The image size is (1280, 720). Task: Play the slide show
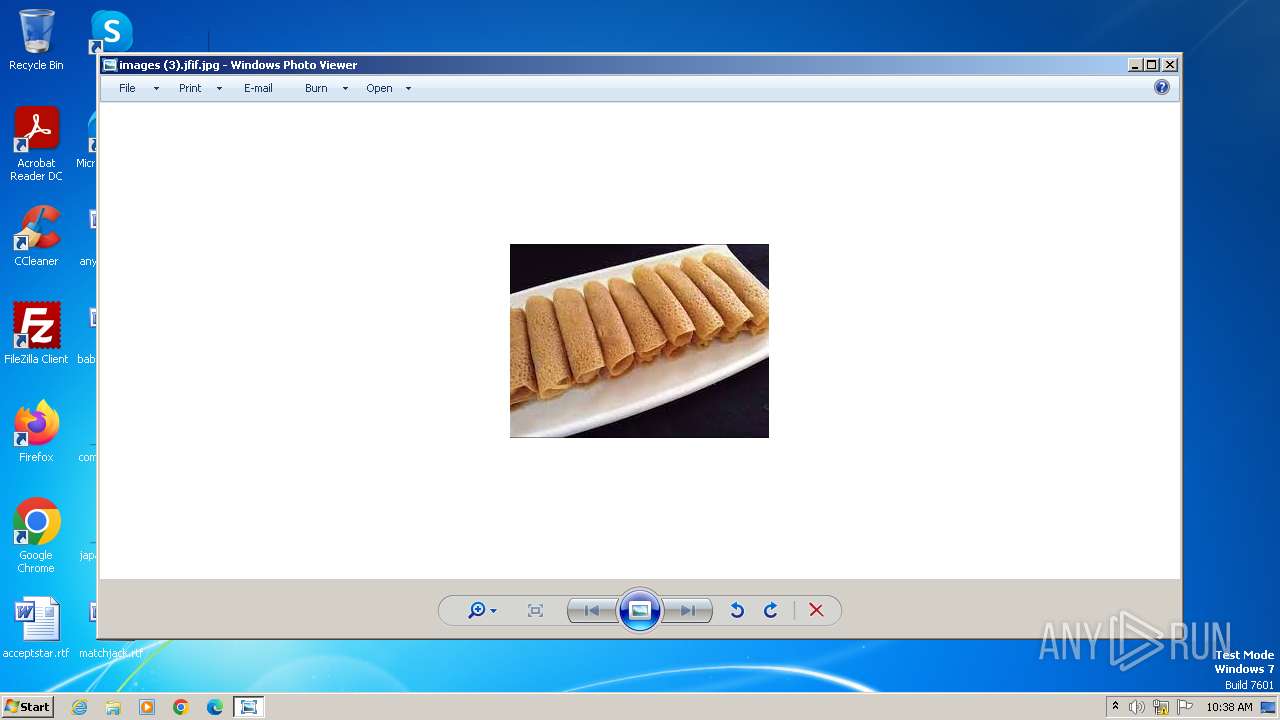coord(640,610)
